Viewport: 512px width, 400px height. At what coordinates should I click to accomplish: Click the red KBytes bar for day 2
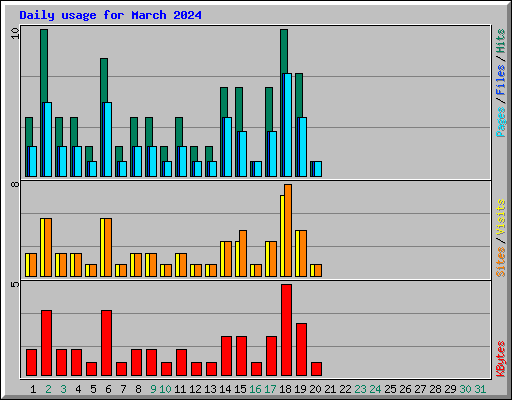46,343
